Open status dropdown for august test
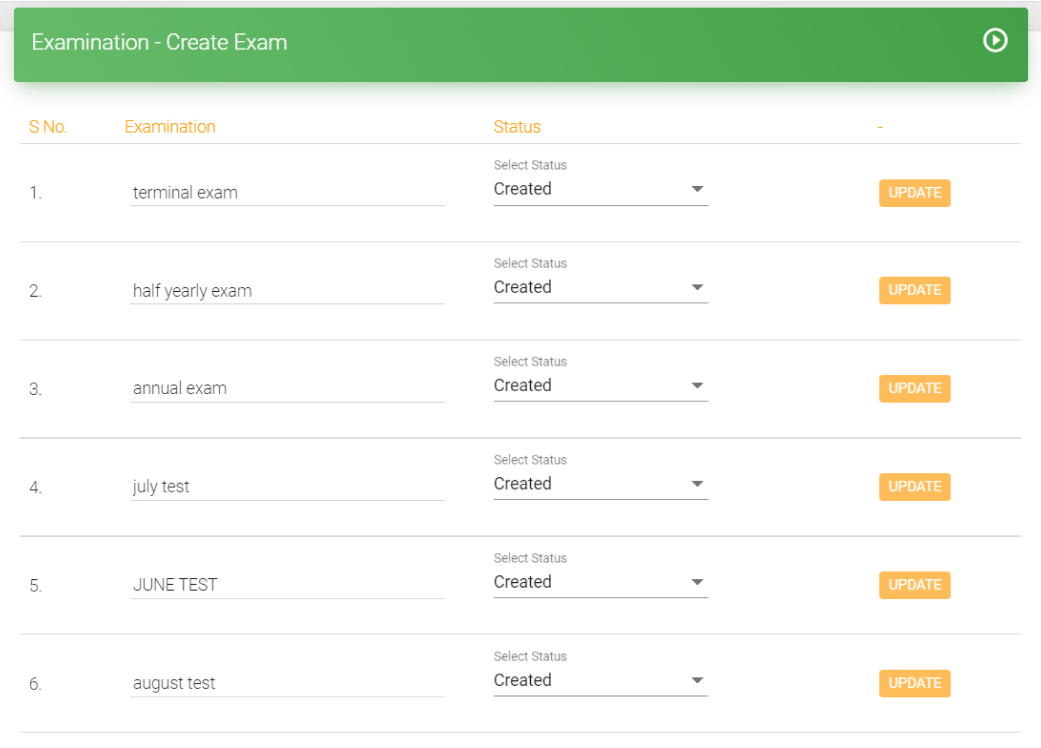 600,680
